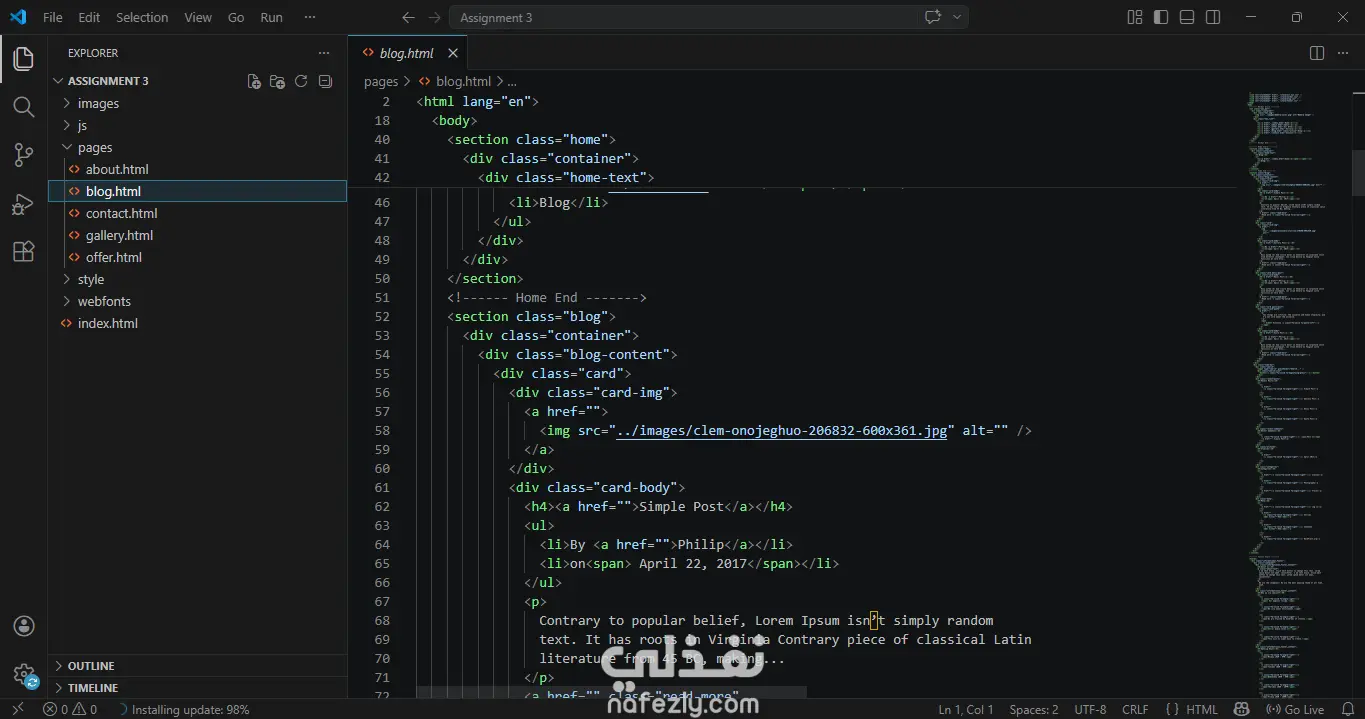Click Ln 1, Col 1 in status bar
The width and height of the screenshot is (1365, 719).
tap(966, 709)
